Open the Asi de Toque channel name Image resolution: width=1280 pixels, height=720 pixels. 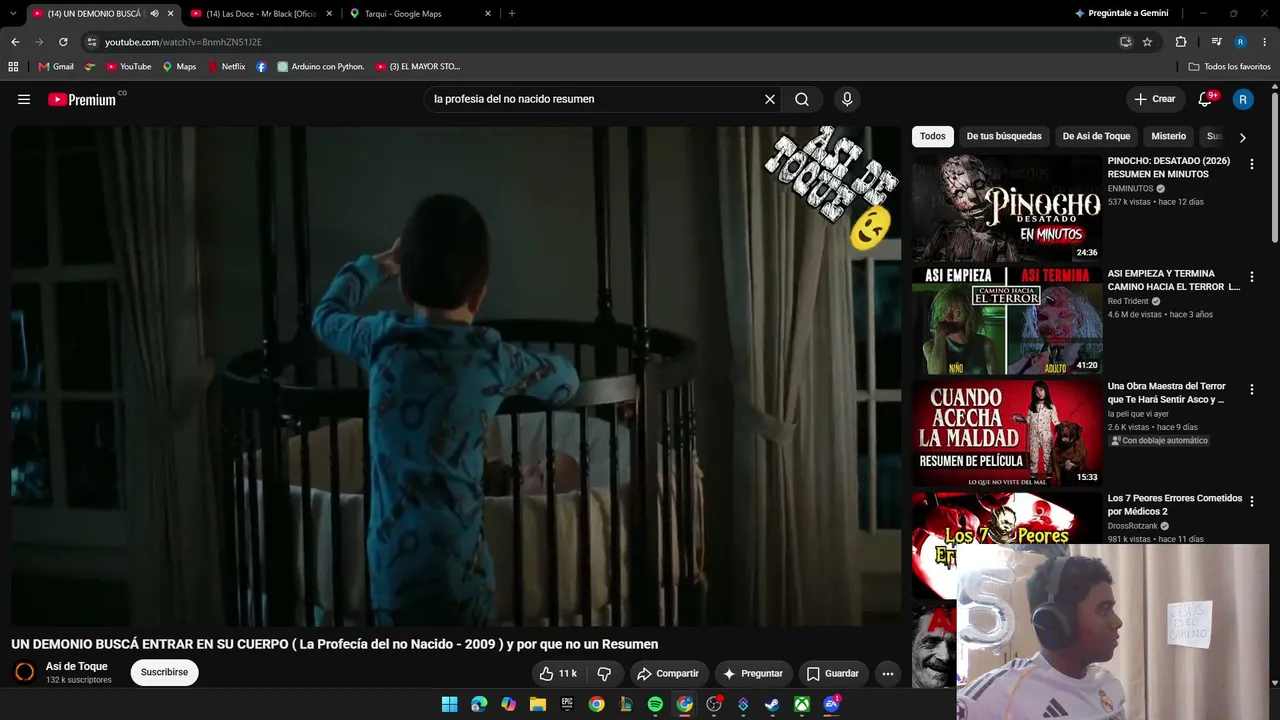(x=77, y=667)
